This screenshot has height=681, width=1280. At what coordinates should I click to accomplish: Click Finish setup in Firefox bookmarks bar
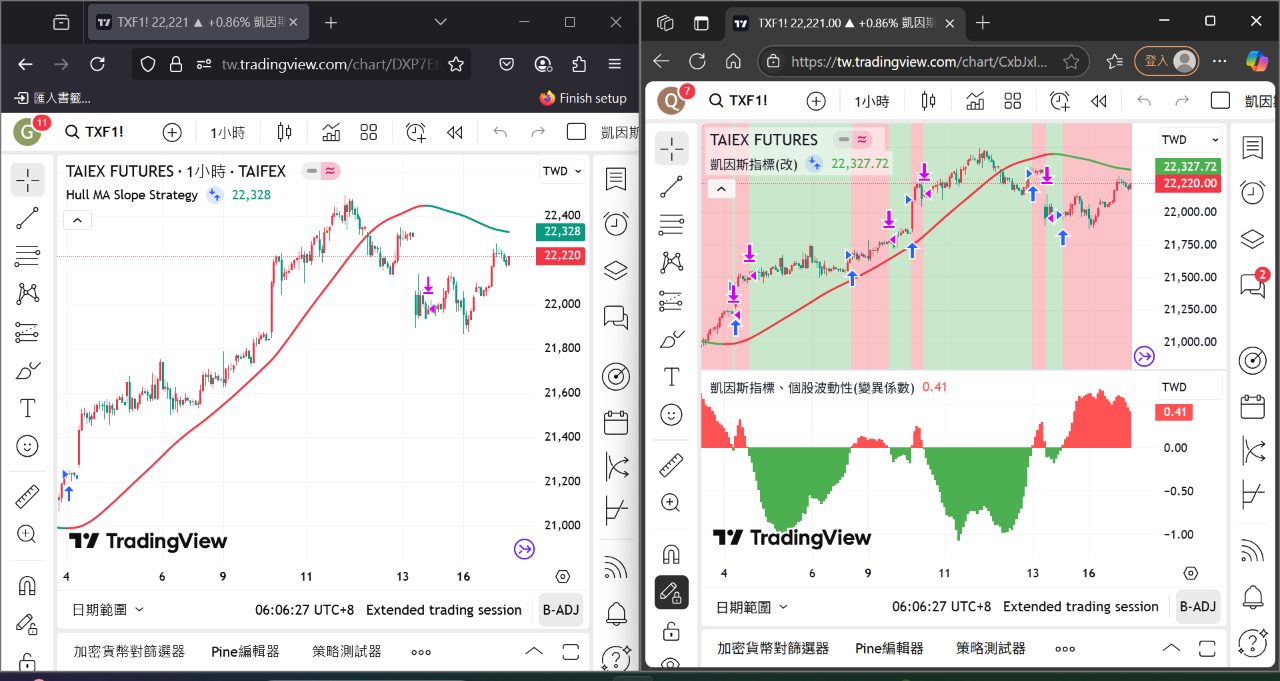583,98
